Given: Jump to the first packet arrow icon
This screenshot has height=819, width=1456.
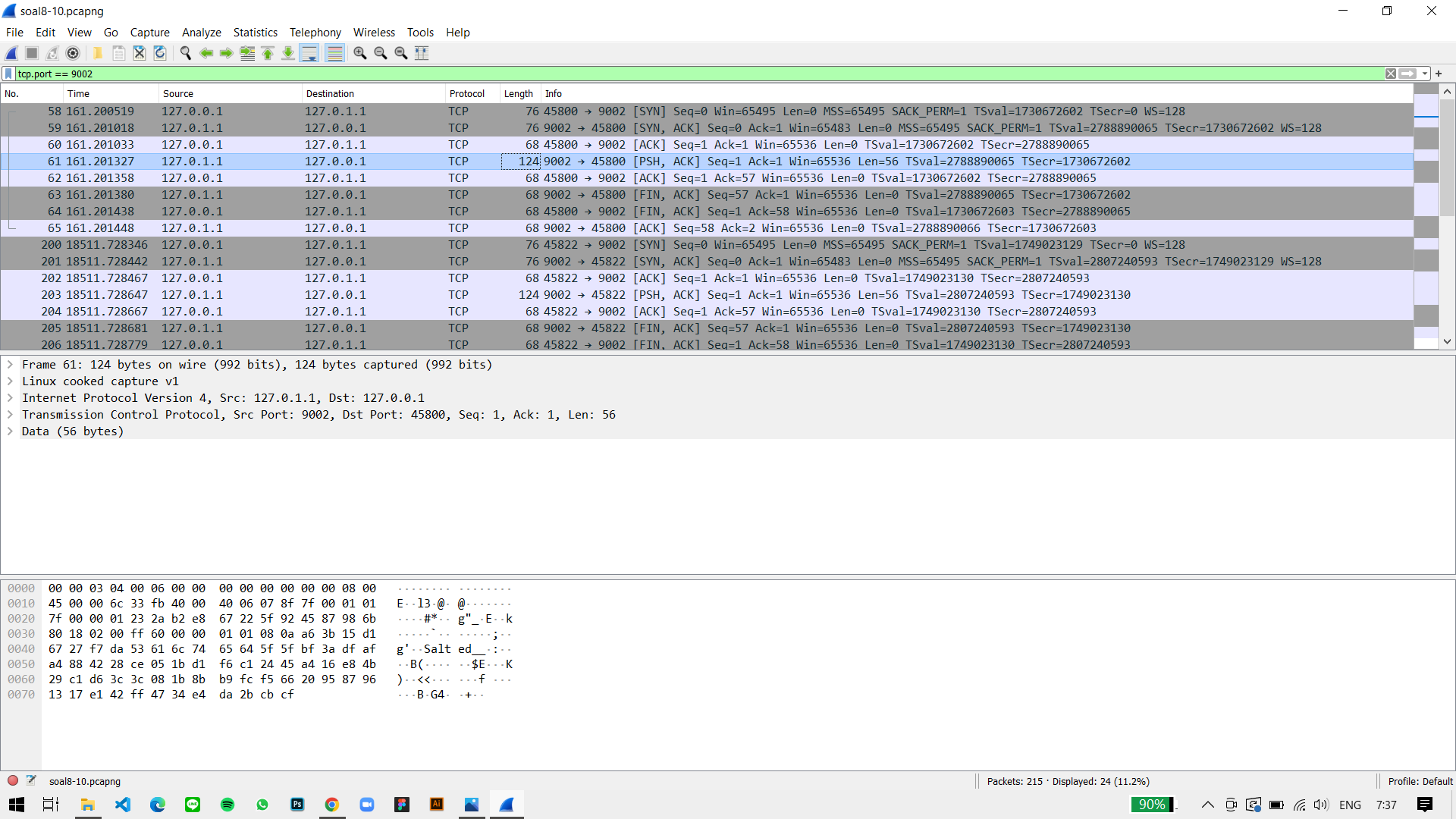Looking at the screenshot, I should [x=268, y=53].
